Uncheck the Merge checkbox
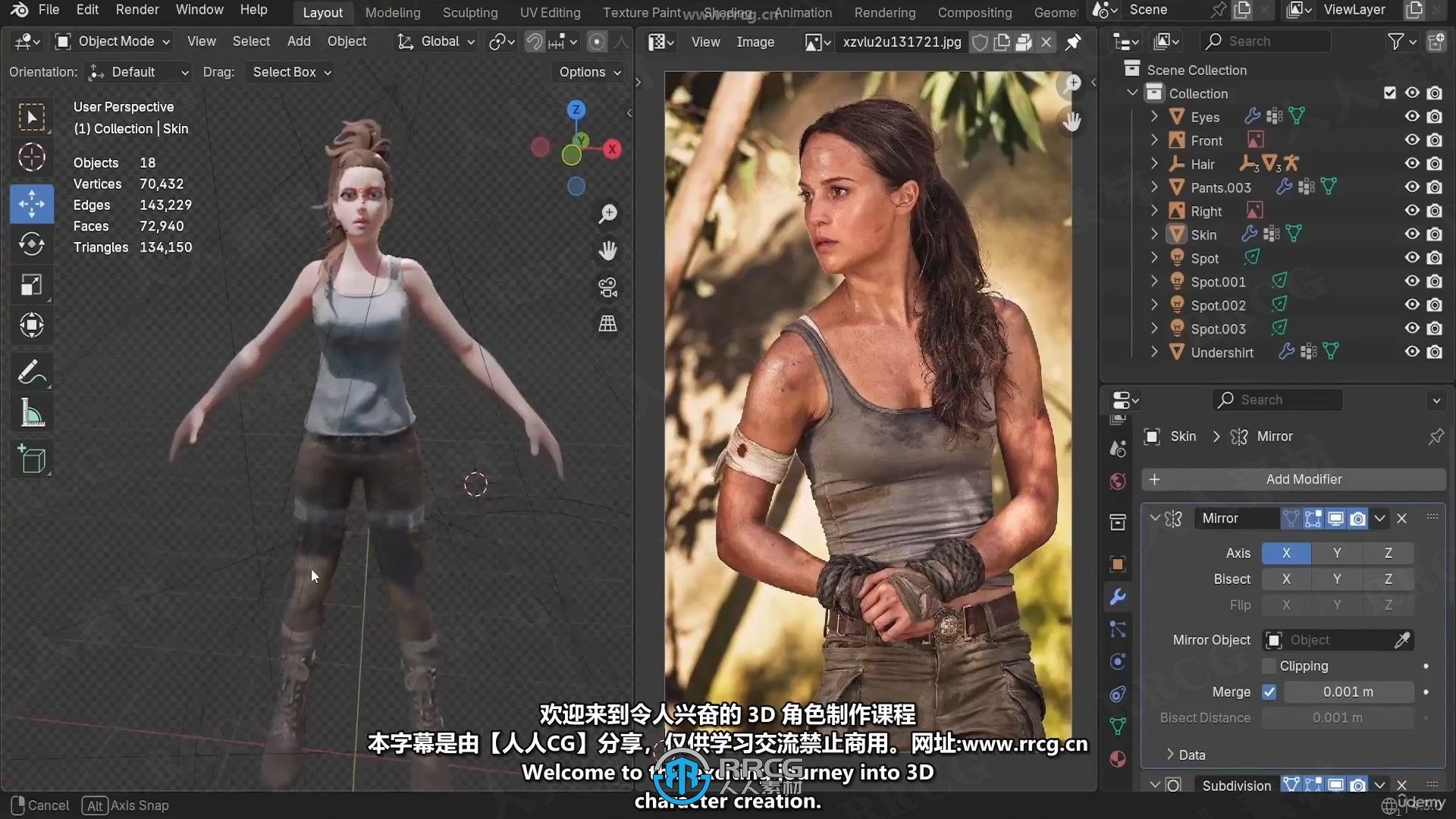This screenshot has width=1456, height=819. tap(1269, 692)
